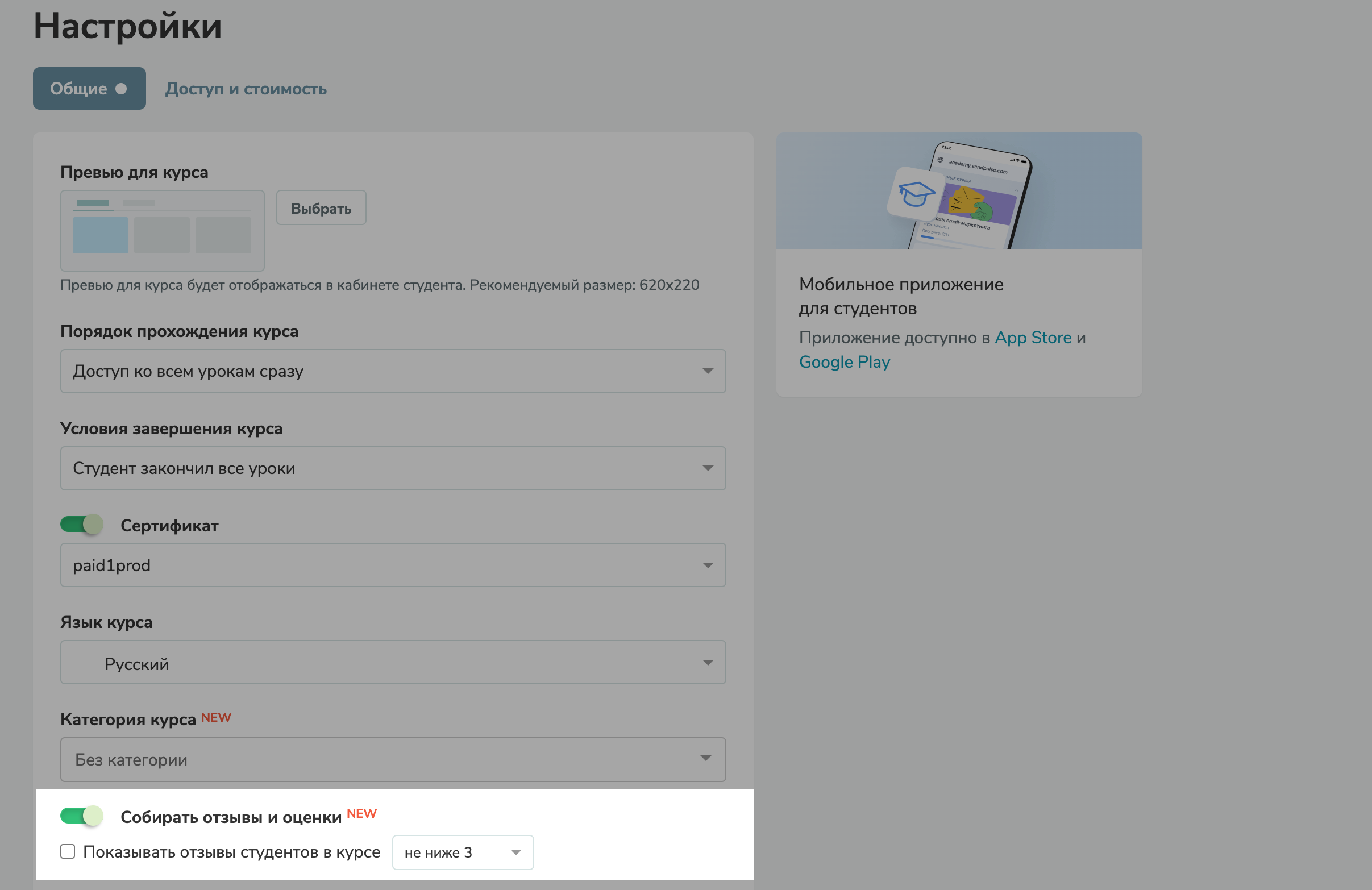Open the Доступ и стоимость tab
Viewport: 1372px width, 890px height.
[x=246, y=89]
